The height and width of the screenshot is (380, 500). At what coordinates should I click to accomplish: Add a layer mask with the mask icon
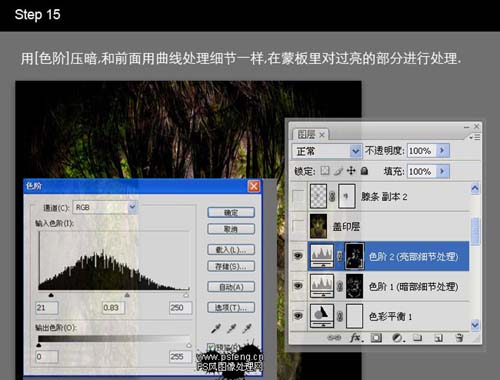(376, 338)
